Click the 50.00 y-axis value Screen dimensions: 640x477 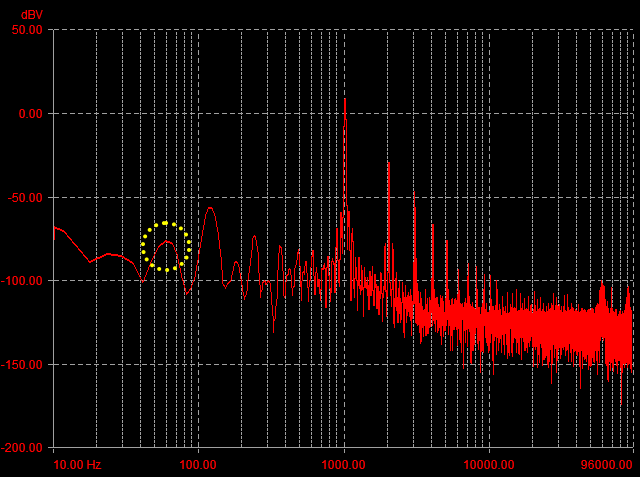click(27, 30)
